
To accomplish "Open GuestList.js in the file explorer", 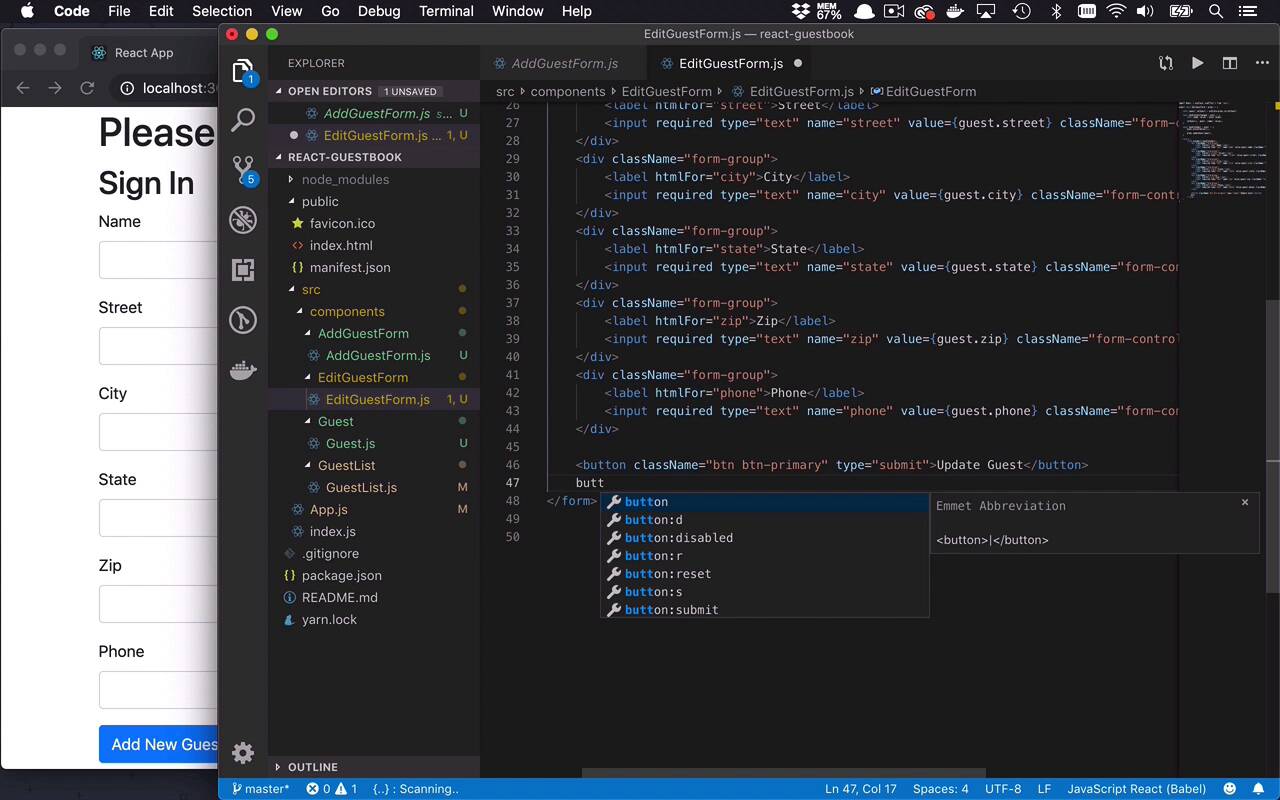I will (361, 487).
